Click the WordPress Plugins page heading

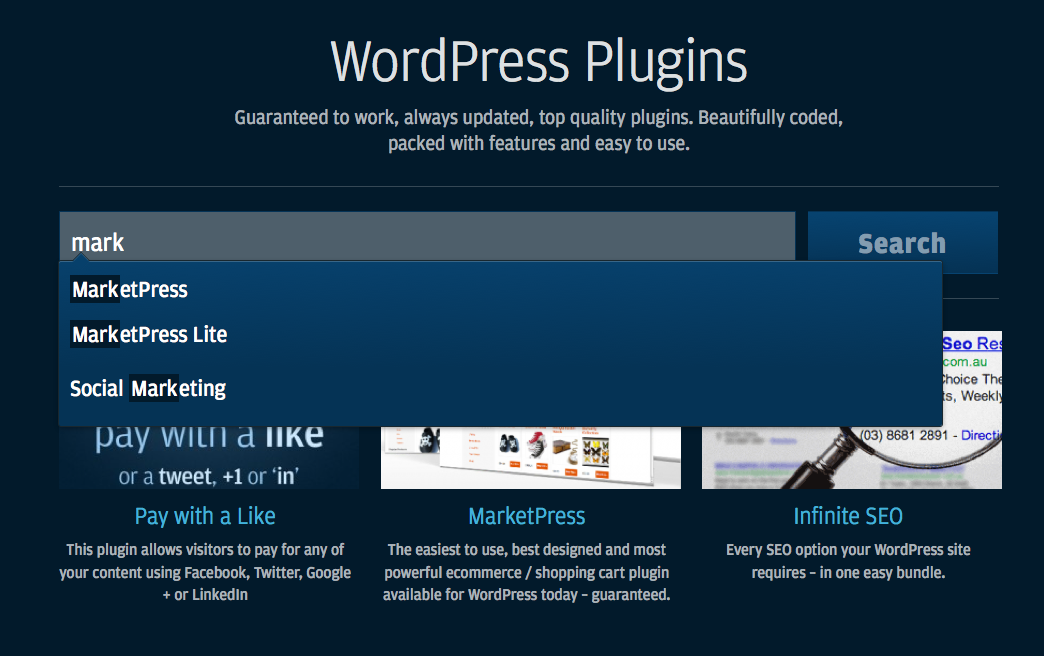pos(539,62)
